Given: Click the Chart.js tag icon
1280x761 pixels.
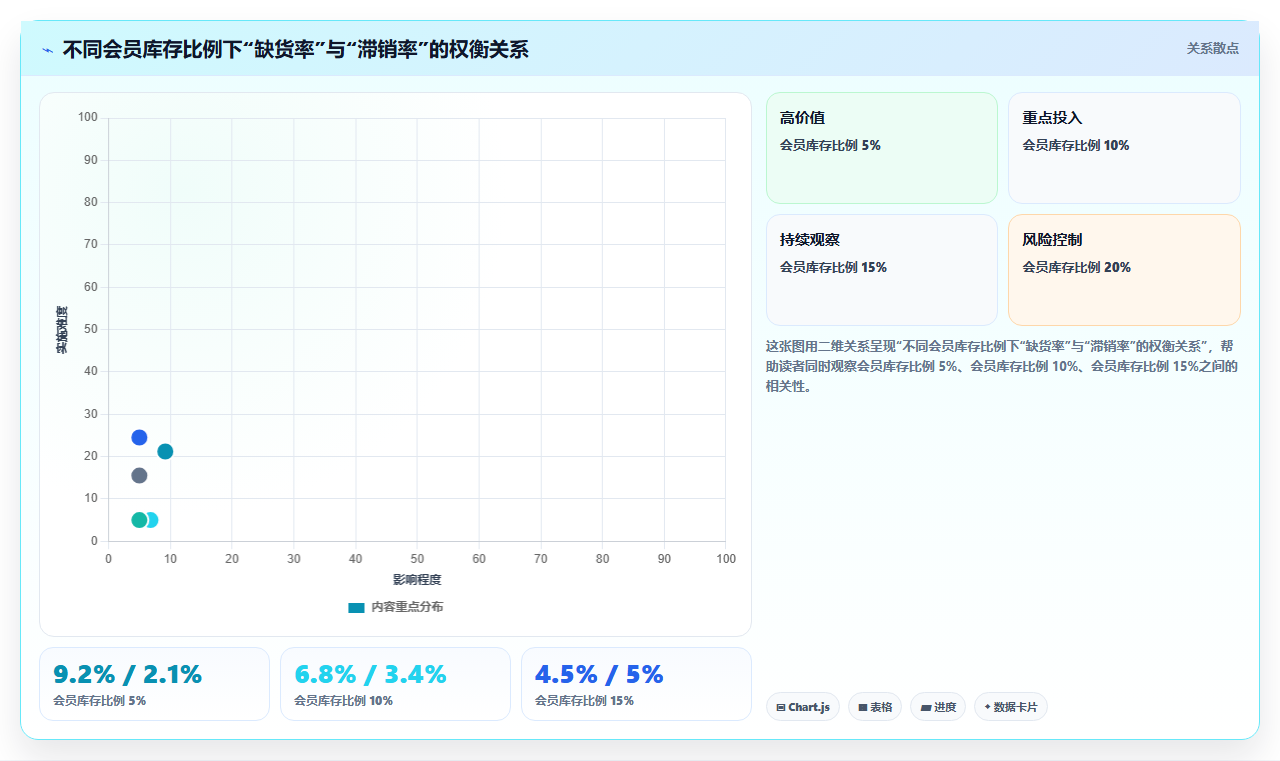Looking at the screenshot, I should (781, 707).
